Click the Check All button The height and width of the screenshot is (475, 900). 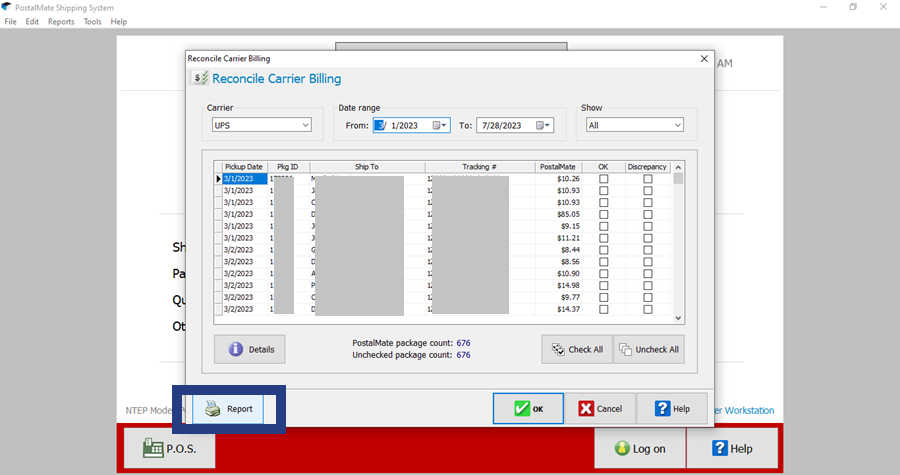coord(577,349)
